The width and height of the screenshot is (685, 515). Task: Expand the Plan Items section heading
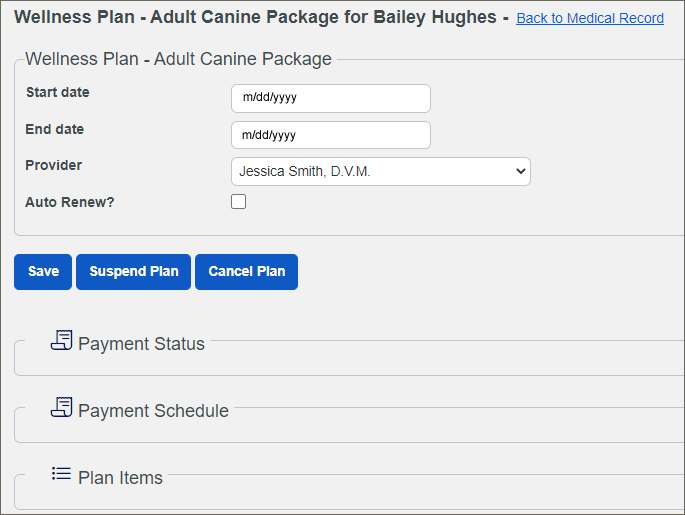[x=121, y=477]
